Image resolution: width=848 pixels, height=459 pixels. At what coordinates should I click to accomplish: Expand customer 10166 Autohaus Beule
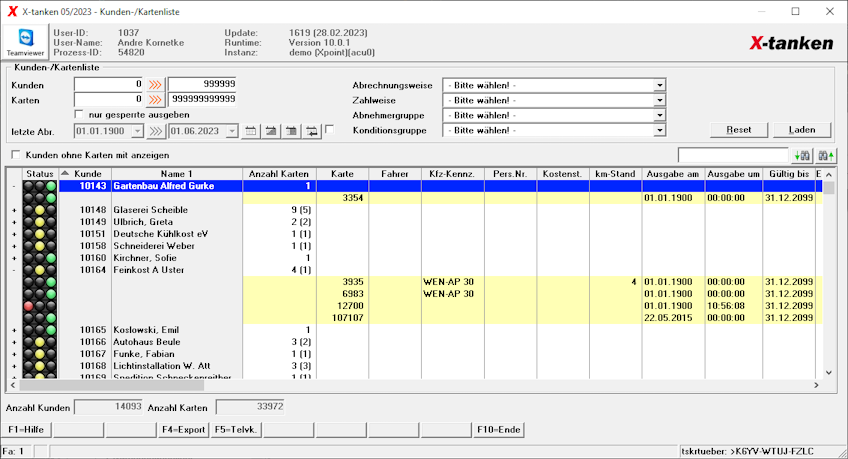(x=14, y=342)
